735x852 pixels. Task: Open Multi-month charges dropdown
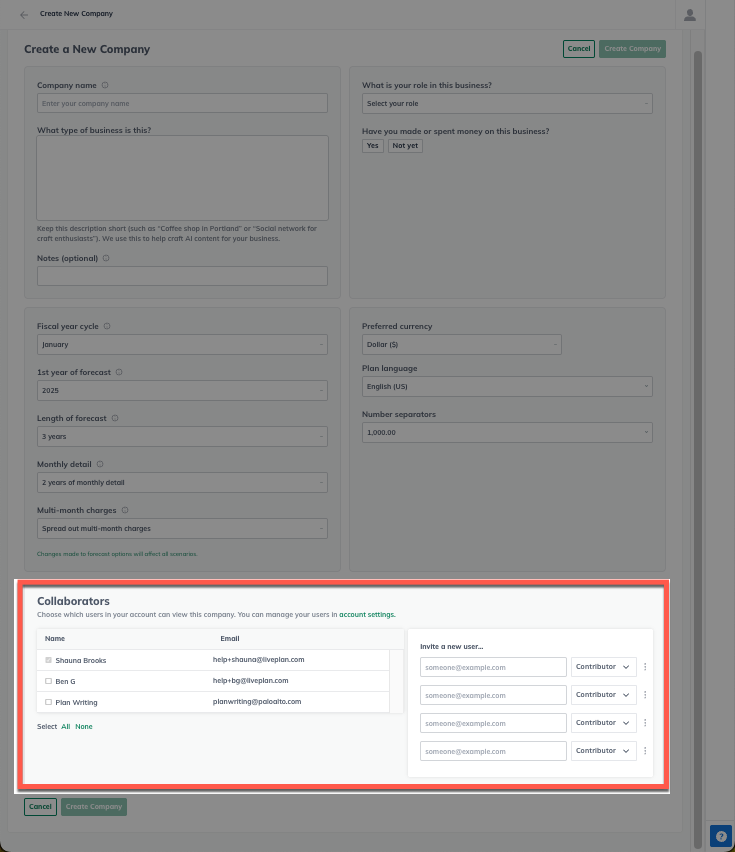[x=182, y=529]
